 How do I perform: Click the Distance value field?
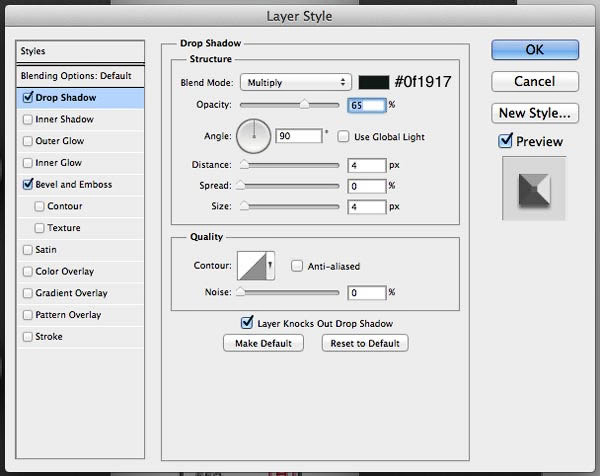pos(367,165)
